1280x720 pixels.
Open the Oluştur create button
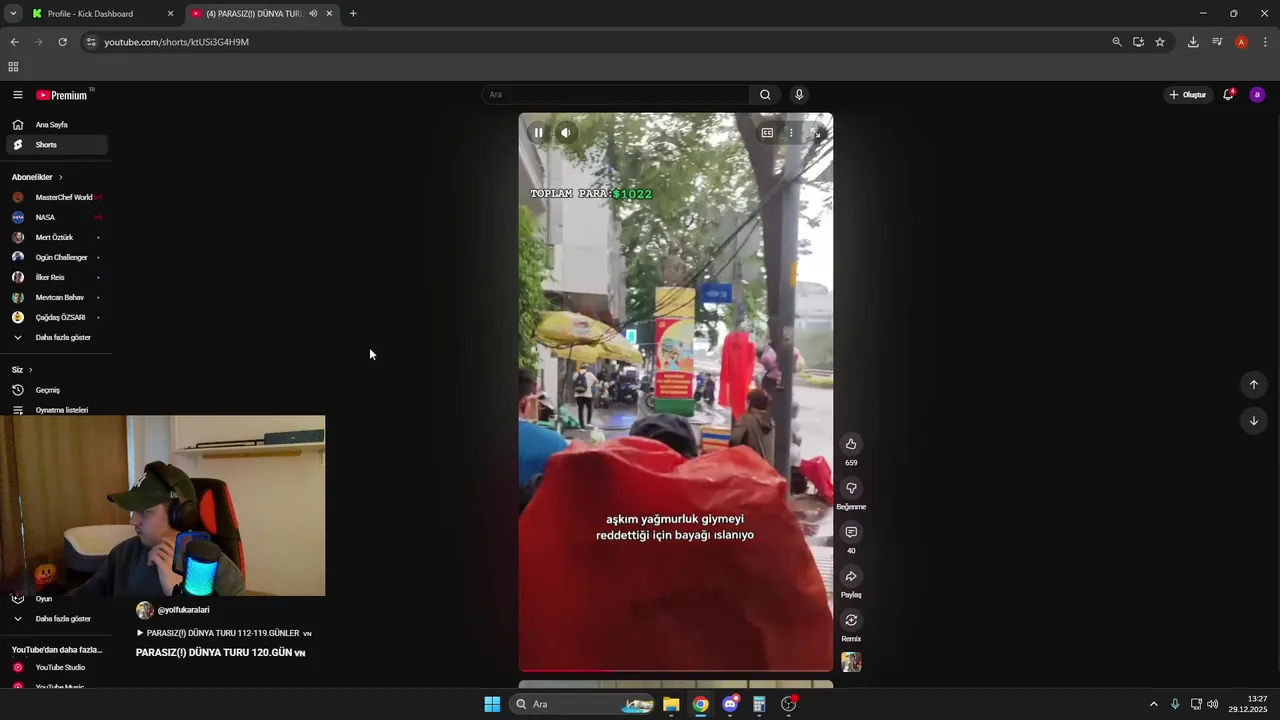pos(1187,95)
